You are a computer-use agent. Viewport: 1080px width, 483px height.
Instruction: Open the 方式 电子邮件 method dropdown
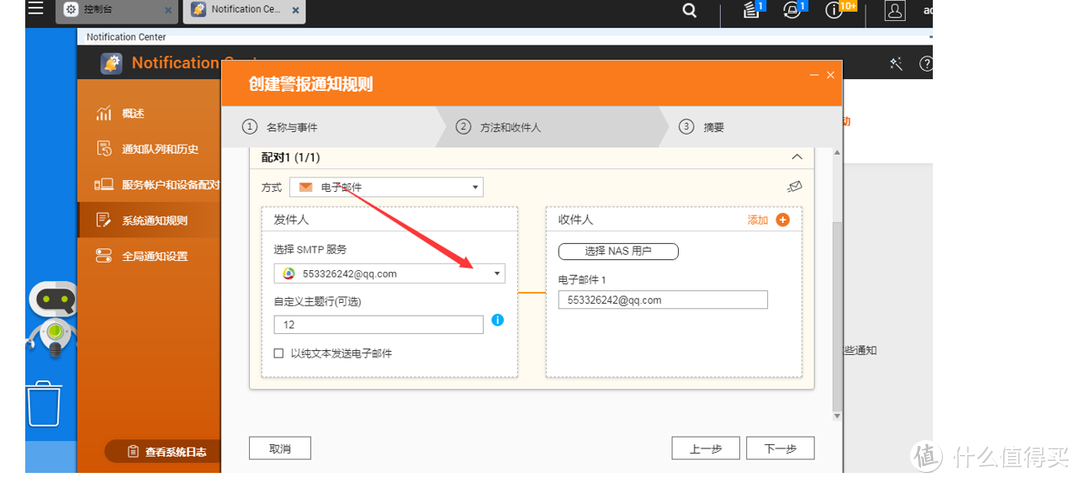(x=386, y=187)
